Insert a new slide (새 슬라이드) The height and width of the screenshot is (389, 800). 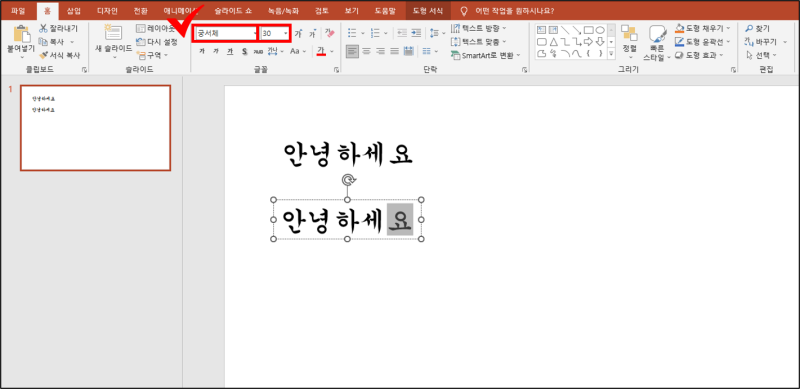pos(113,42)
